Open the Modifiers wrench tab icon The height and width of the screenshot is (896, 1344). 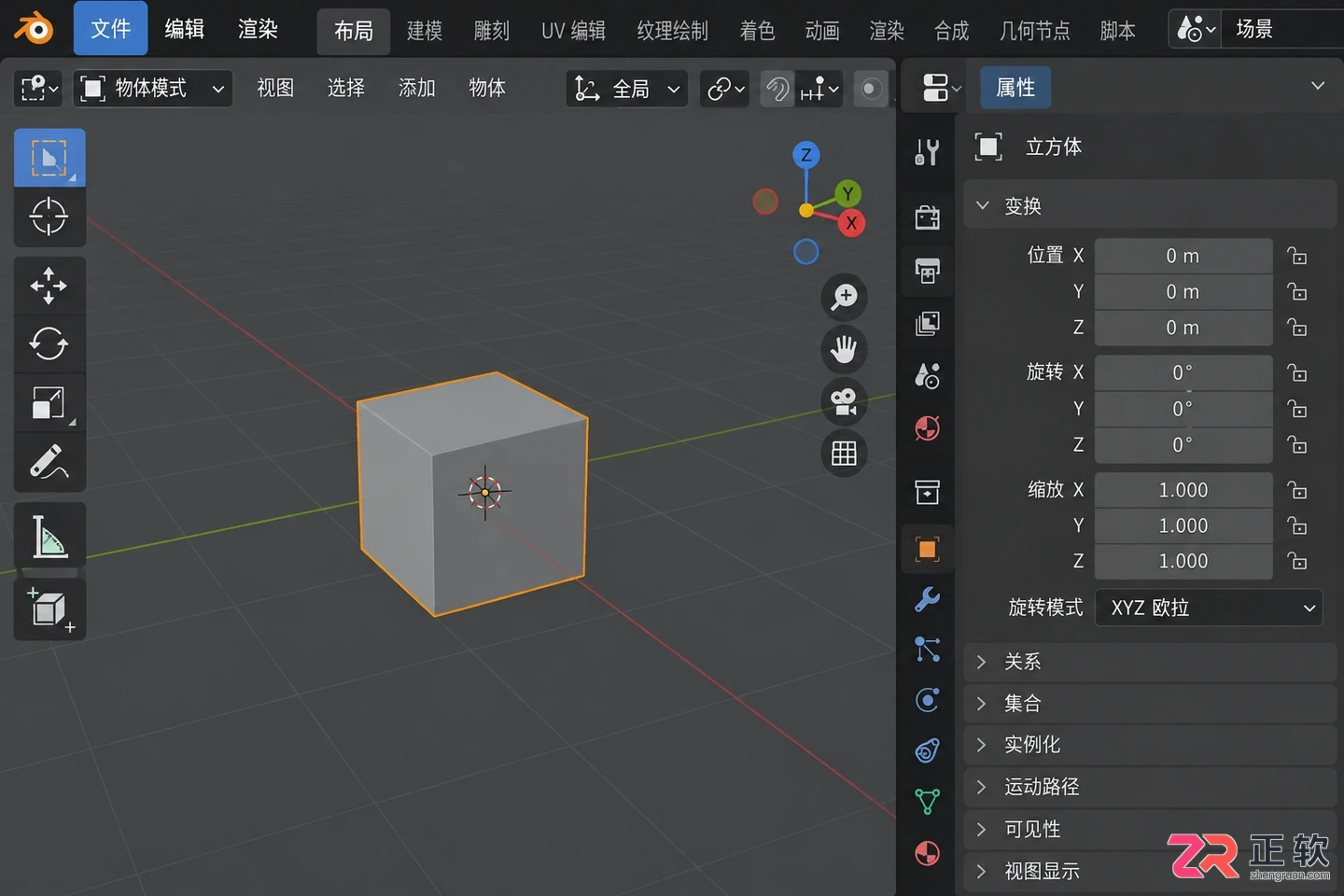927,598
